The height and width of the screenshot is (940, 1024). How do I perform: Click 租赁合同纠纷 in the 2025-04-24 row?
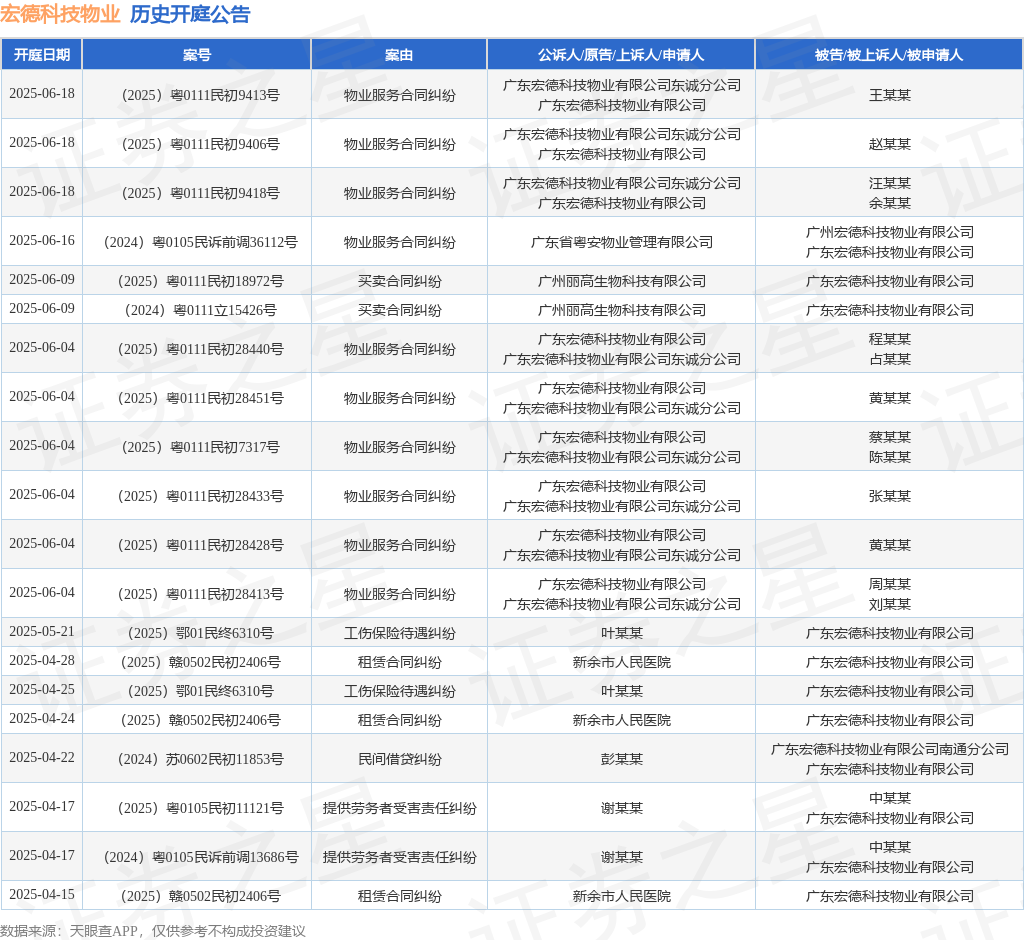400,721
